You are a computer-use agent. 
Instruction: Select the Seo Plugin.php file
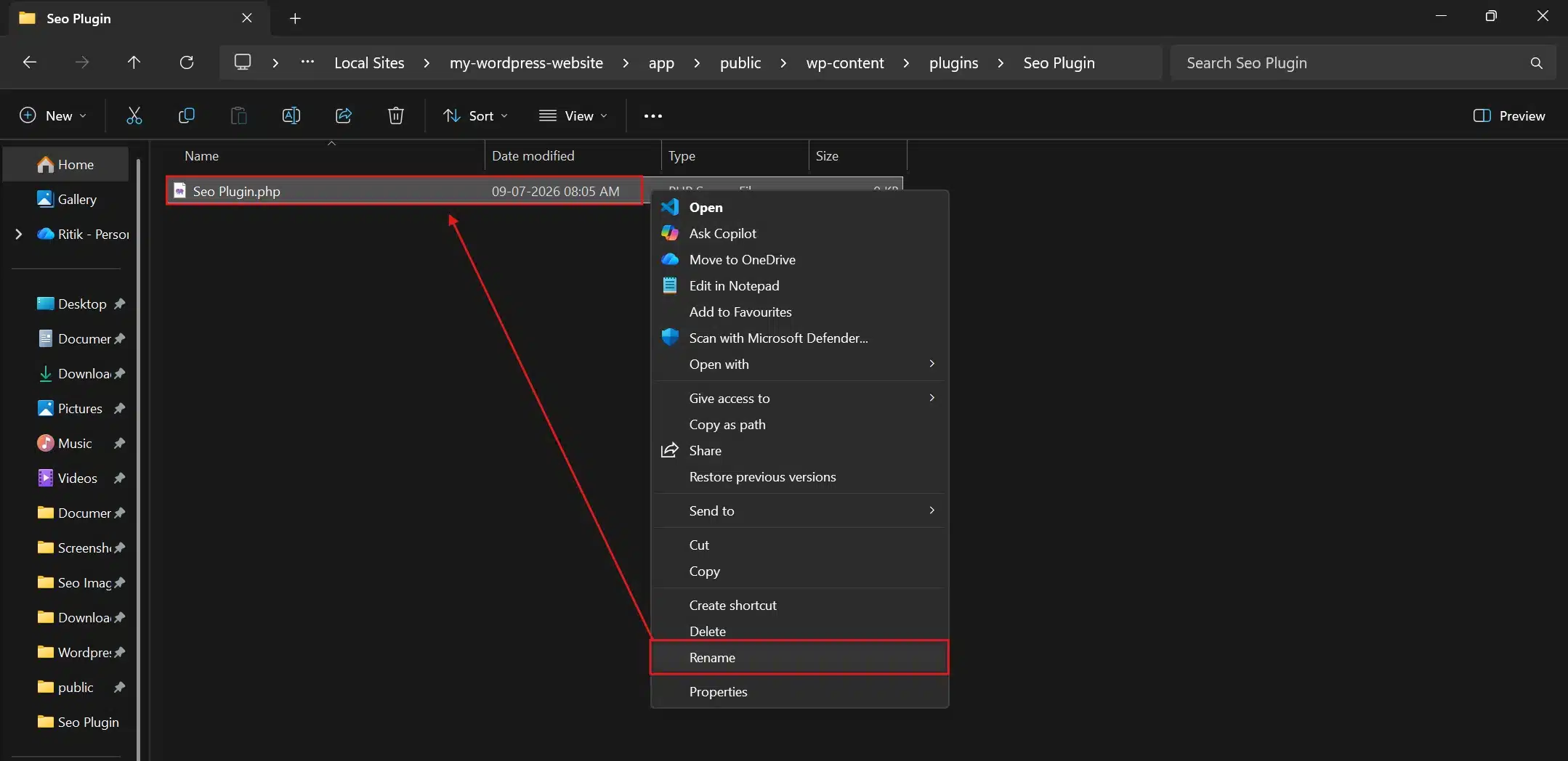[404, 191]
